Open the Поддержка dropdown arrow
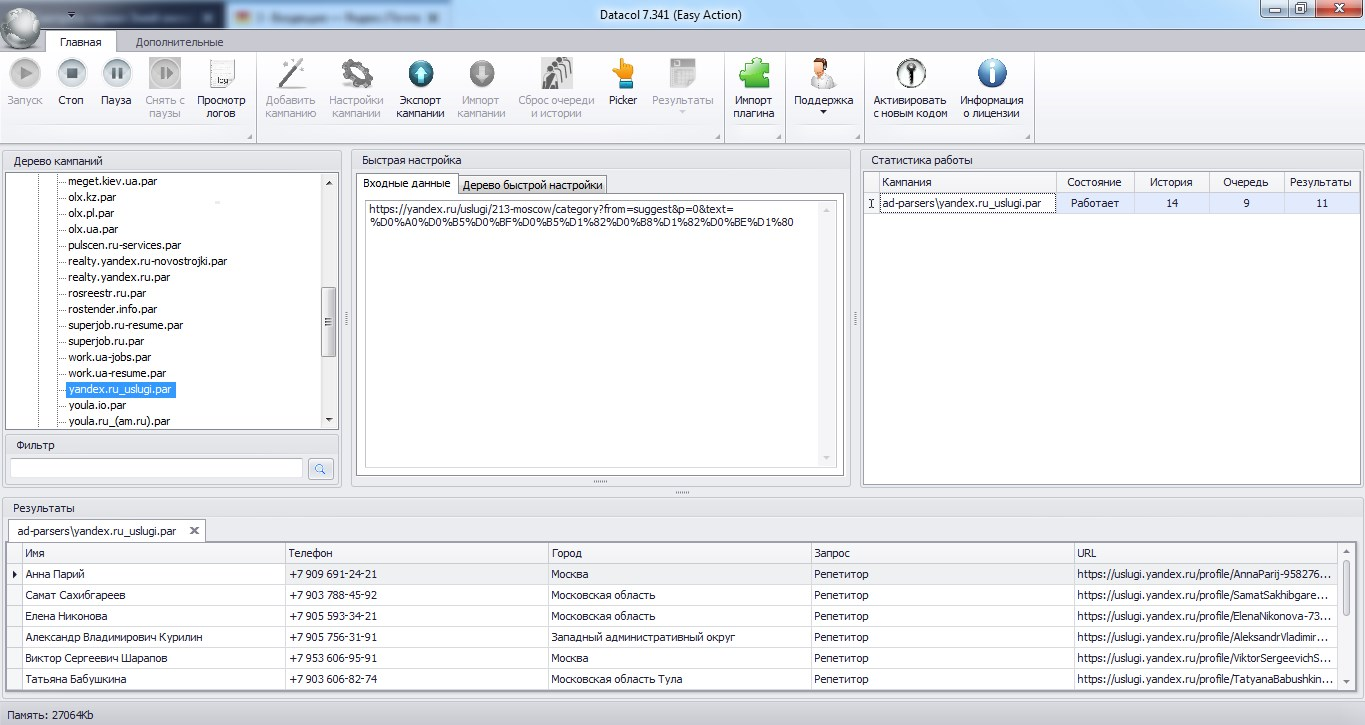 point(824,113)
